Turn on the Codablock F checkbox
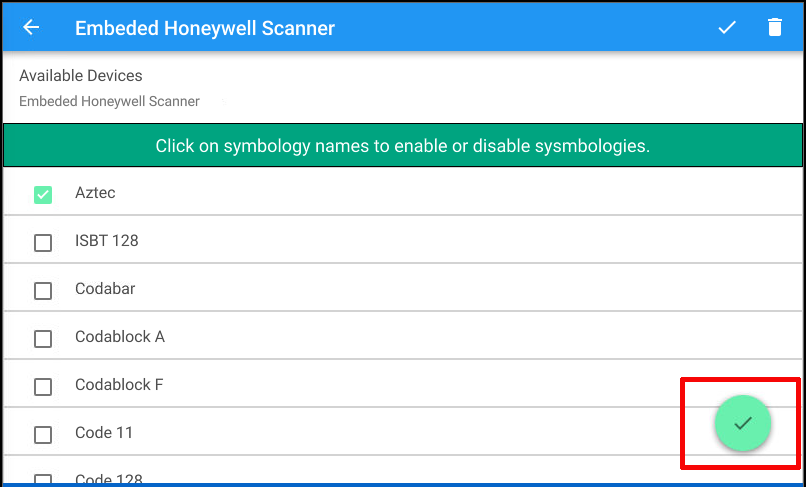Screen dimensions: 806x487 pyautogui.click(x=43, y=387)
